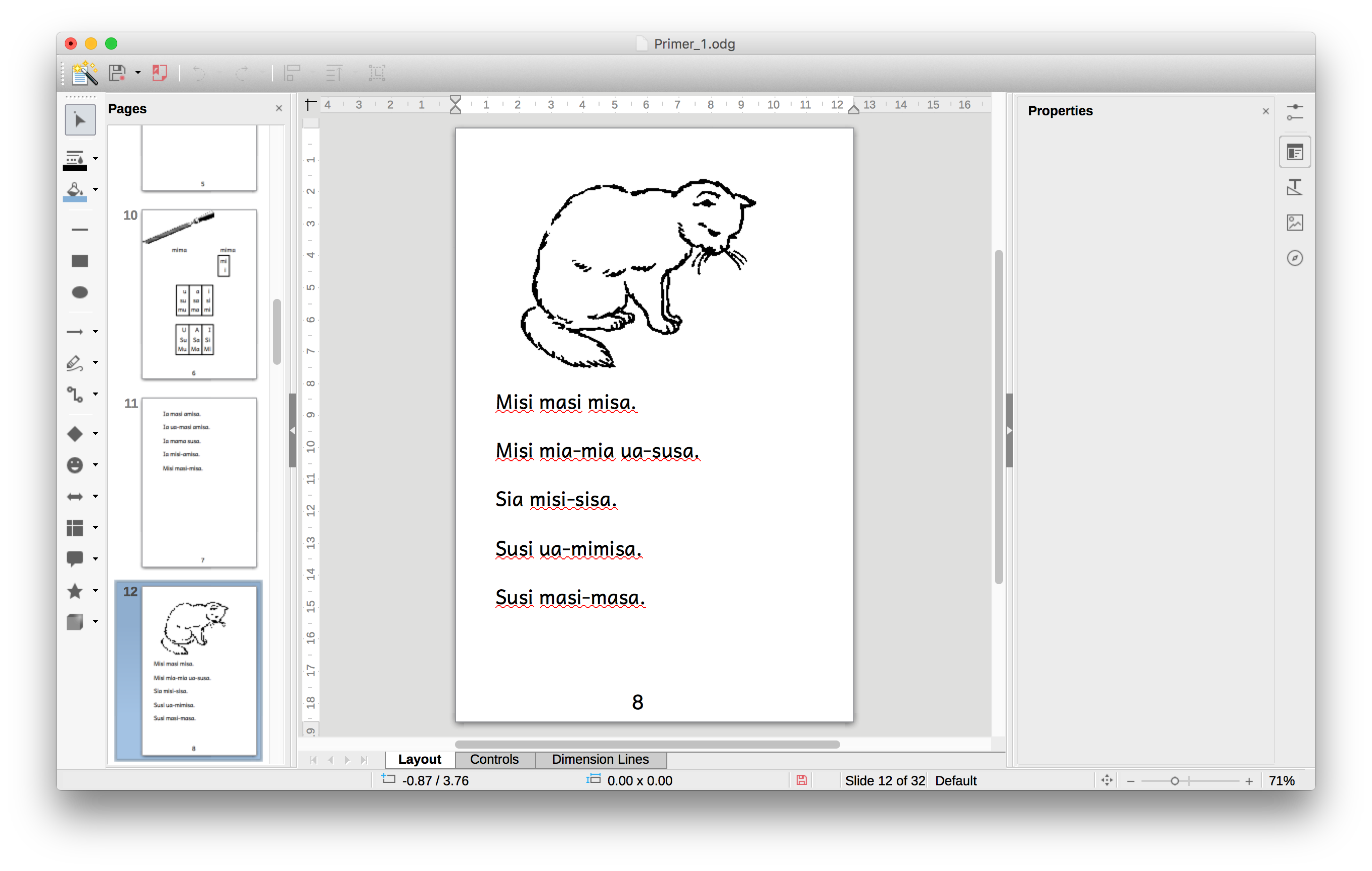Open the Gallery sidebar deck
1372x871 pixels.
click(1295, 223)
